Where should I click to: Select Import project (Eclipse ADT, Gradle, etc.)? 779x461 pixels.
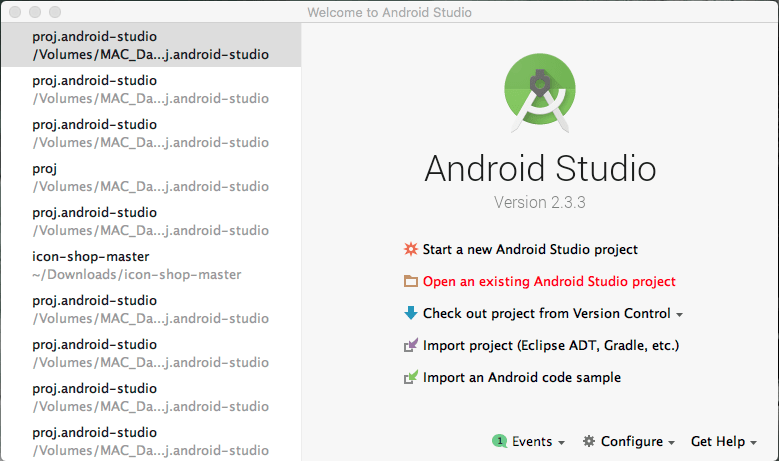551,345
